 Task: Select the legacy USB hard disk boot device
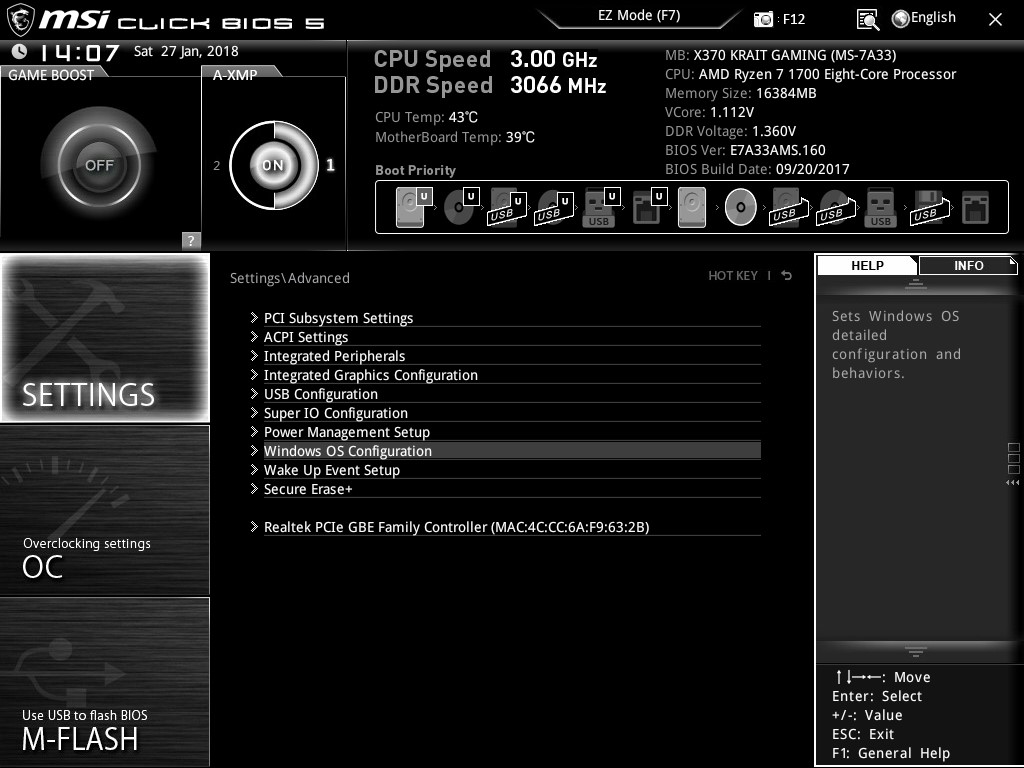pos(790,207)
